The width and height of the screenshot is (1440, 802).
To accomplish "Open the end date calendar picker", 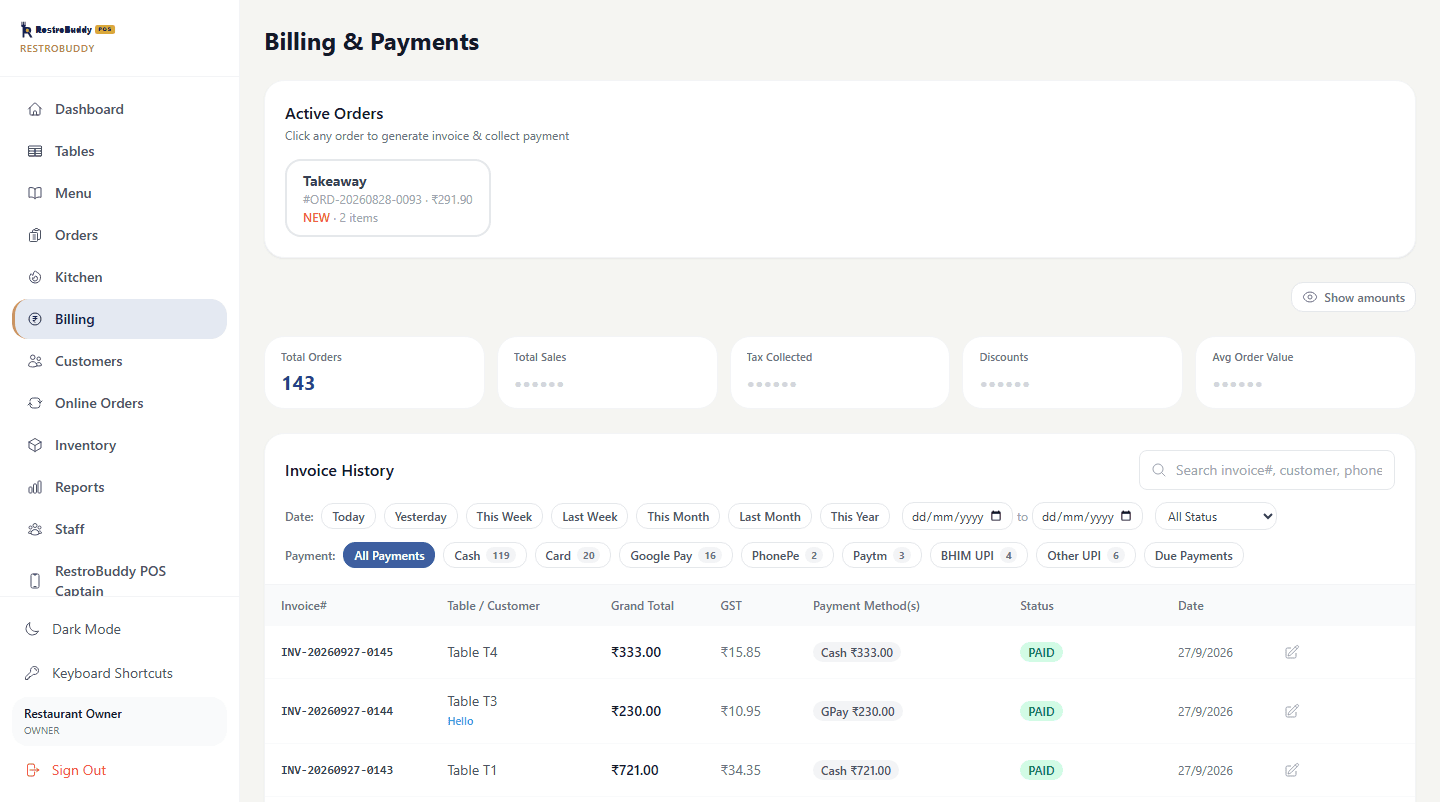I will (1126, 516).
